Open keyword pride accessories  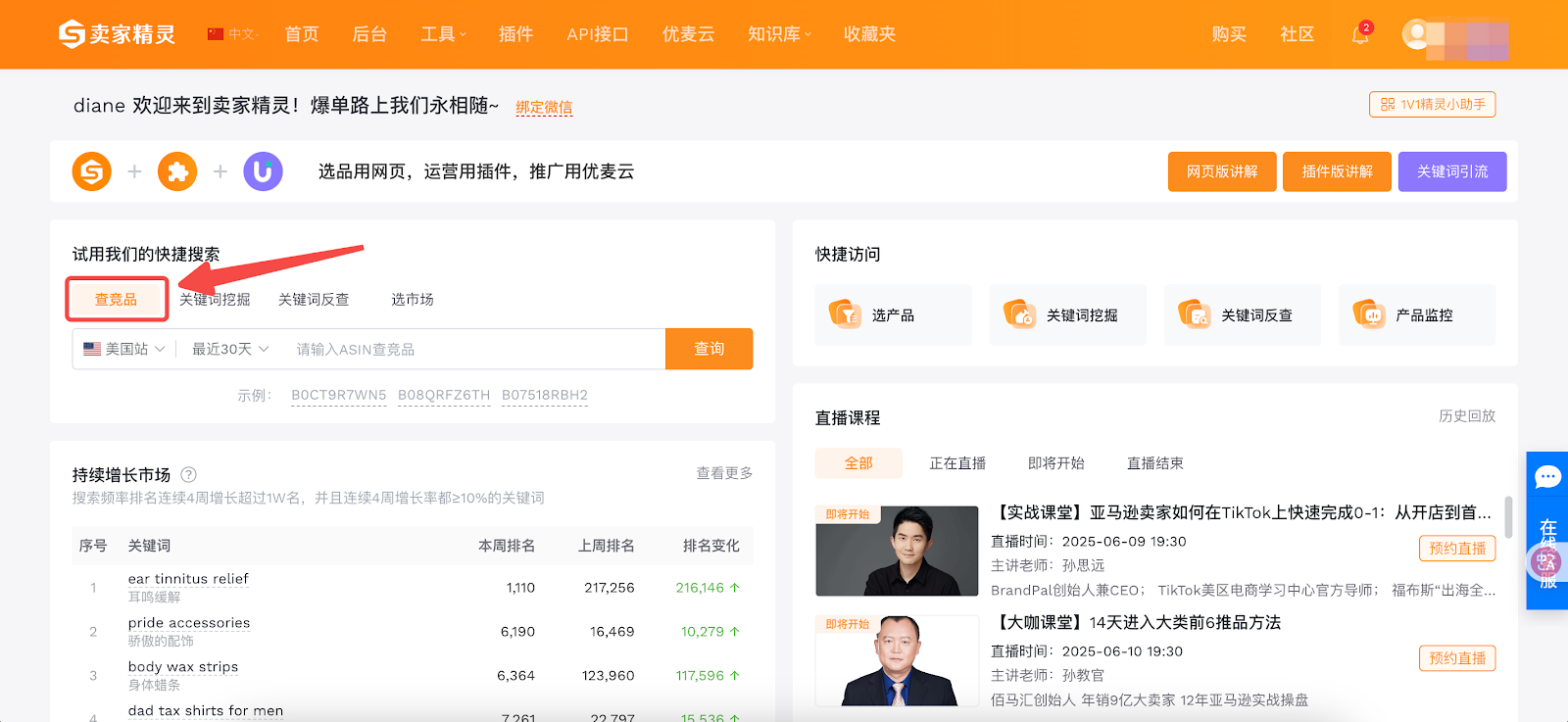pos(189,623)
